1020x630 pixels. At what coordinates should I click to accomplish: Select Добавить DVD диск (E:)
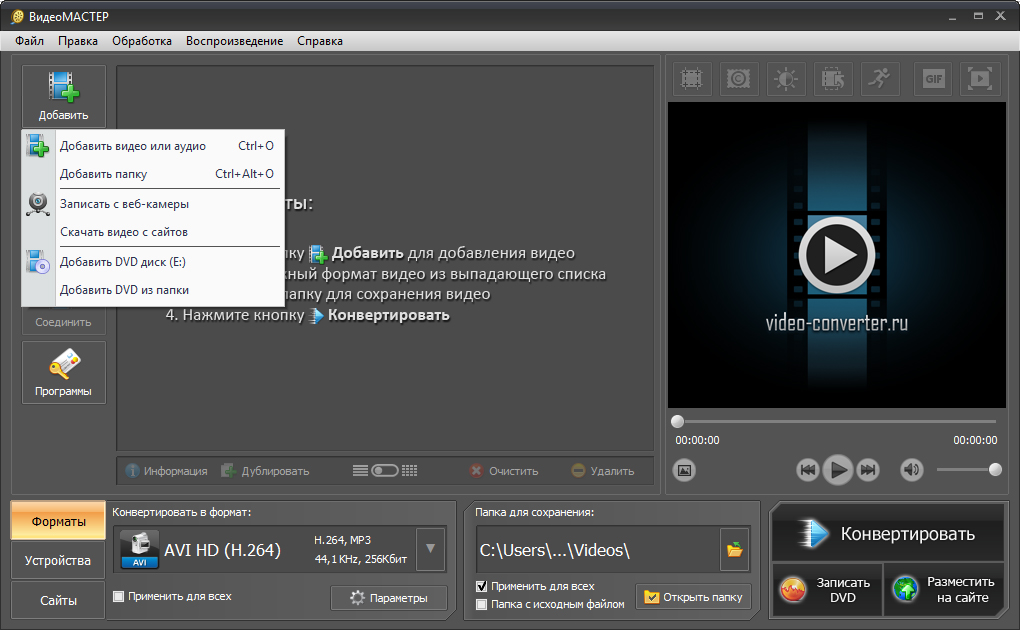153,262
